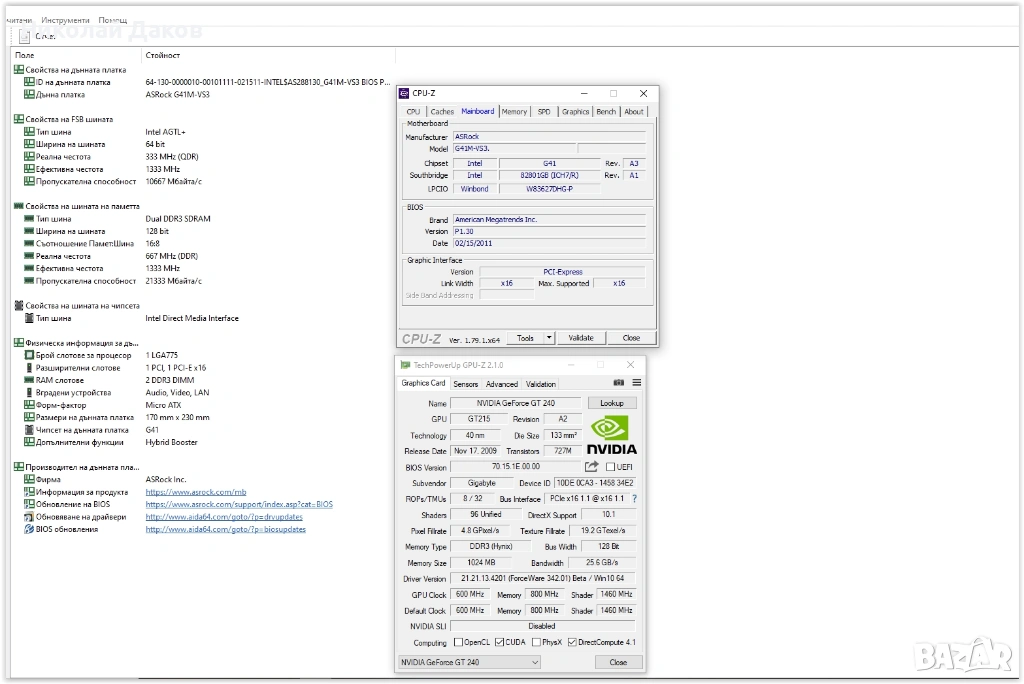
Task: Click the Bus Interface question mark icon
Action: (634, 499)
